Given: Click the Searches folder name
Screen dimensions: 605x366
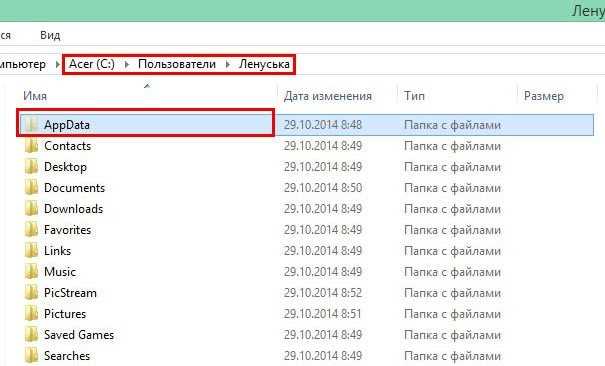Looking at the screenshot, I should click(x=67, y=356).
